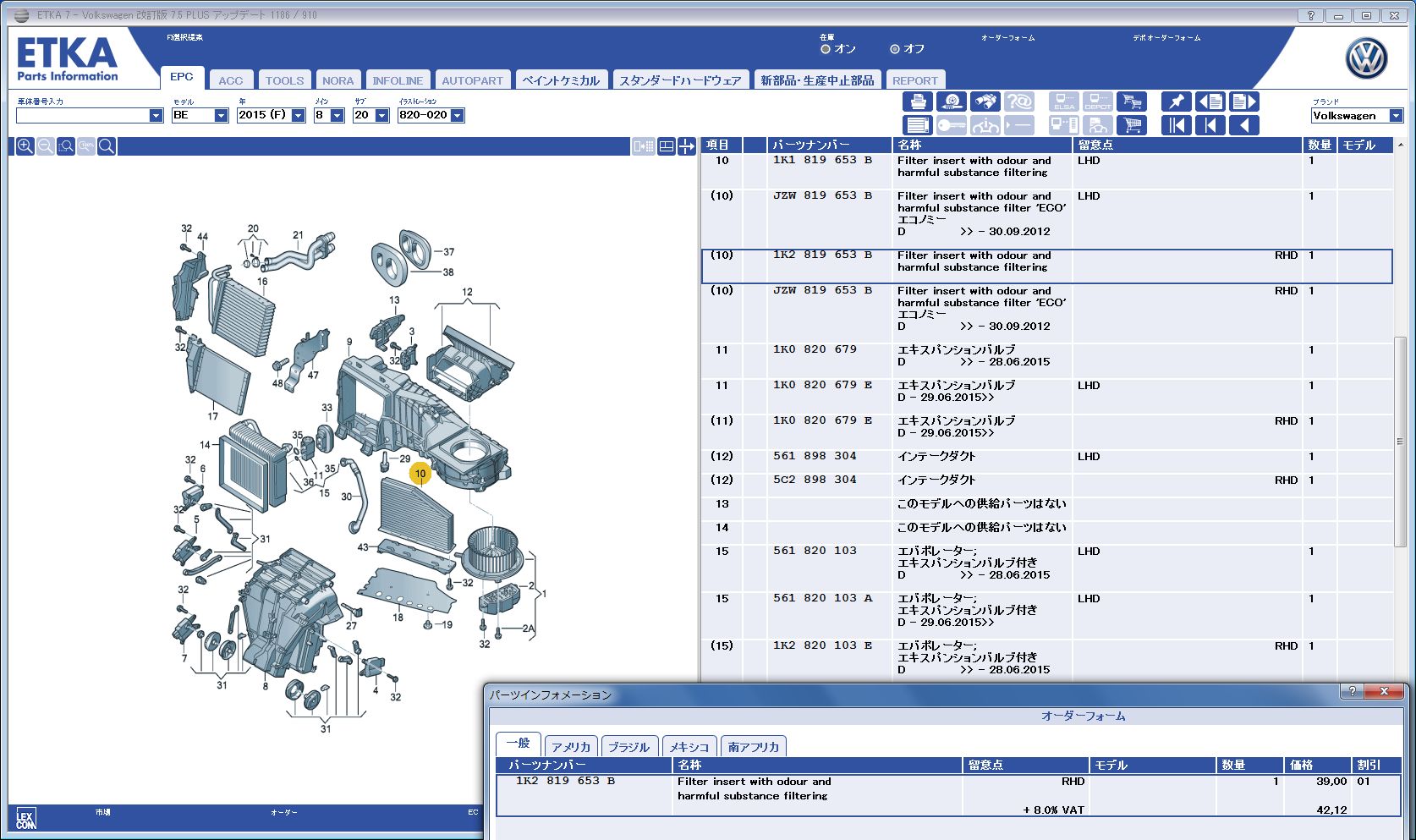The image size is (1416, 840).
Task: Open the 車体番号入力 dropdown arrow
Action: pos(156,115)
